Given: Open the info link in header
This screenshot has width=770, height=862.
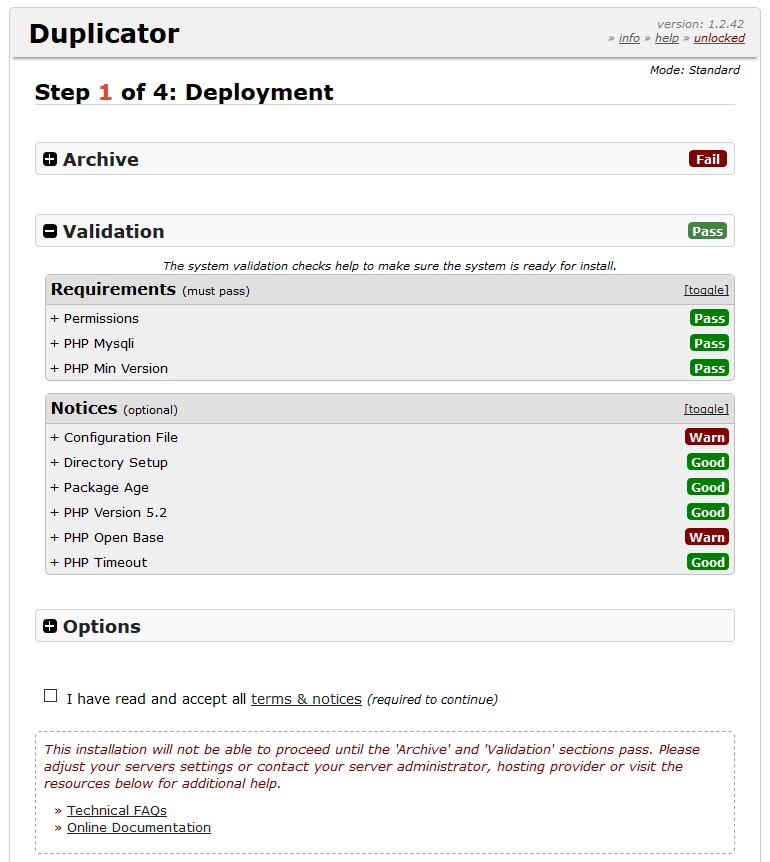Looking at the screenshot, I should tap(629, 38).
